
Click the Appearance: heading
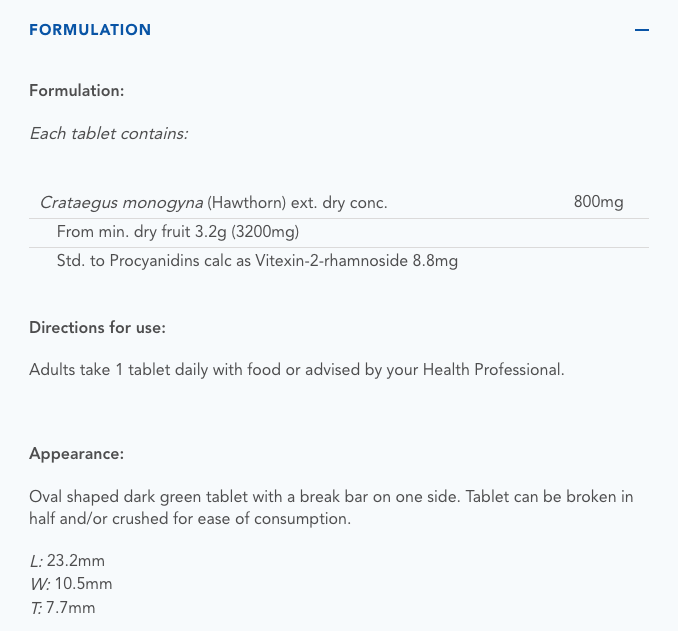[76, 454]
